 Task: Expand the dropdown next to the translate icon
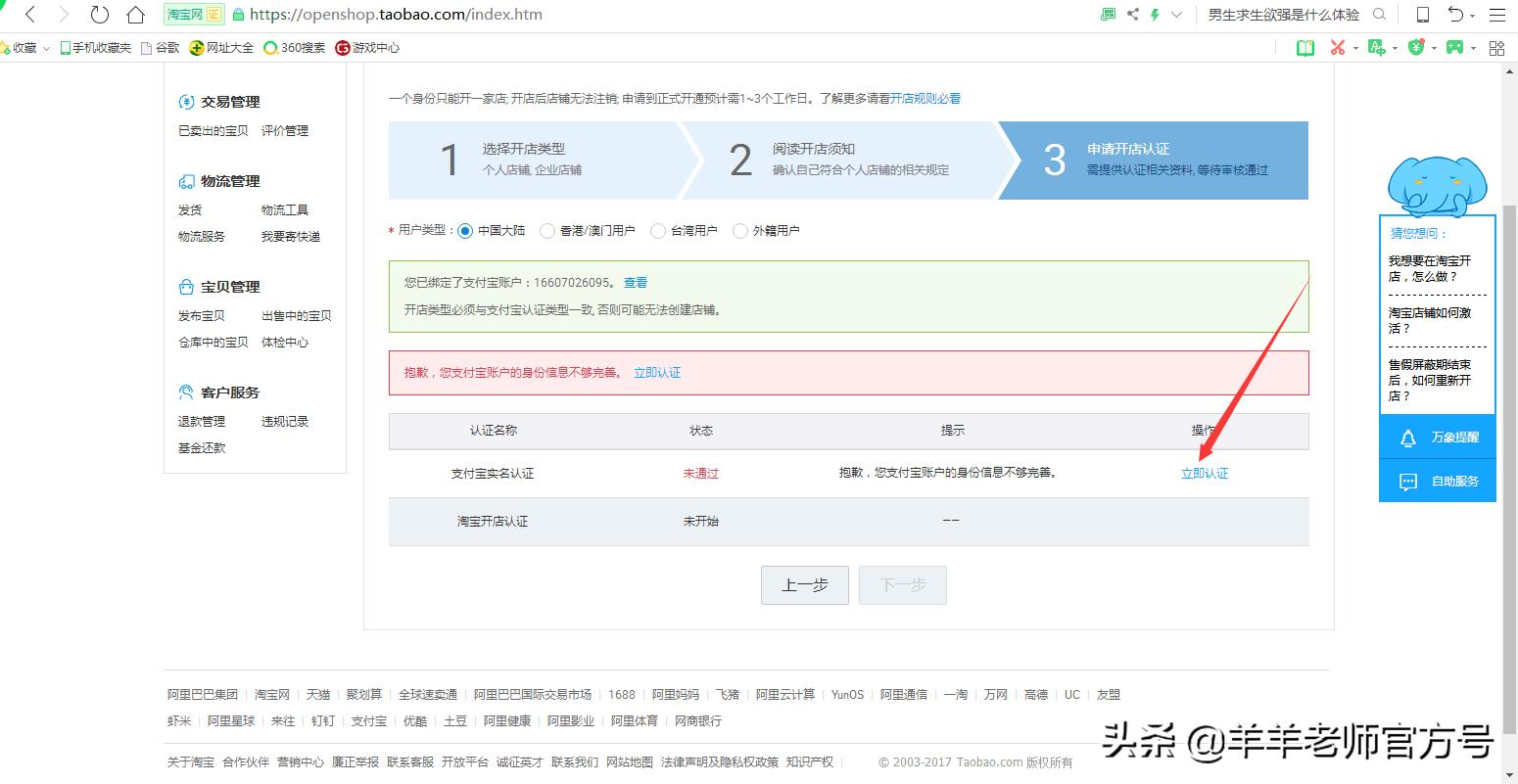point(1395,47)
